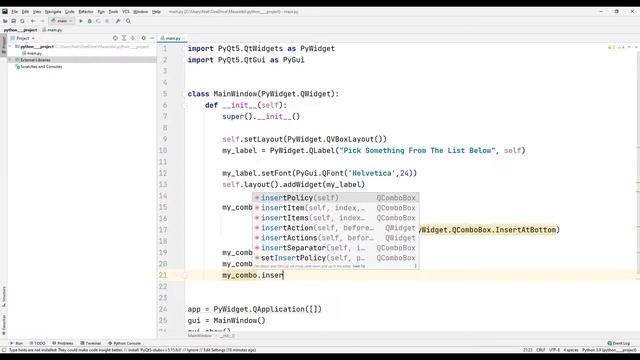Open the Event Log button

pos(619,343)
